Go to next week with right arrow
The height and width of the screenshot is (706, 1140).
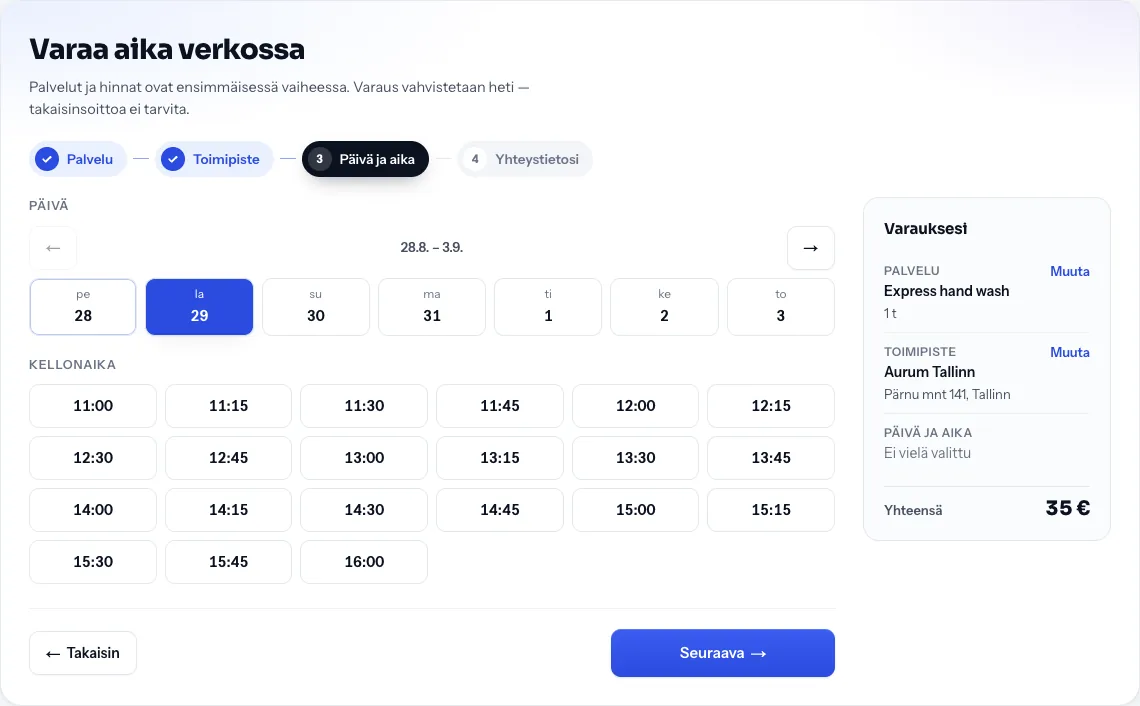[811, 248]
